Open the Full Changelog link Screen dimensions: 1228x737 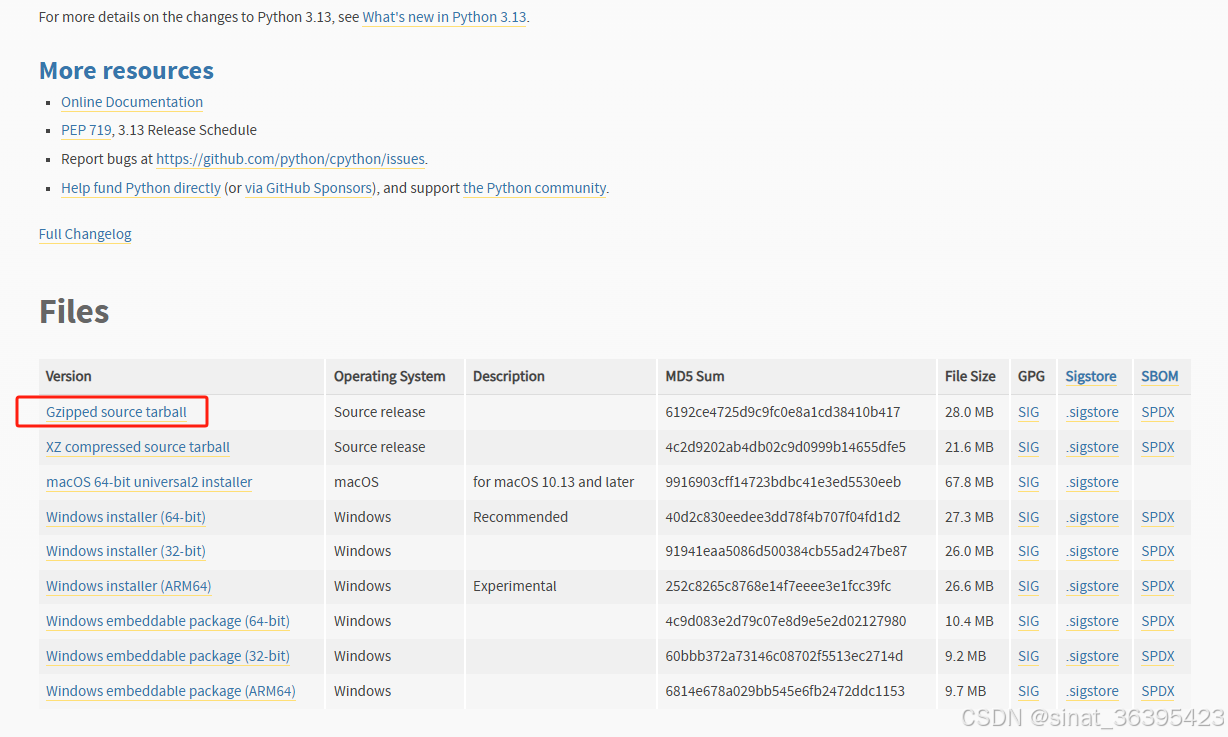click(x=85, y=234)
